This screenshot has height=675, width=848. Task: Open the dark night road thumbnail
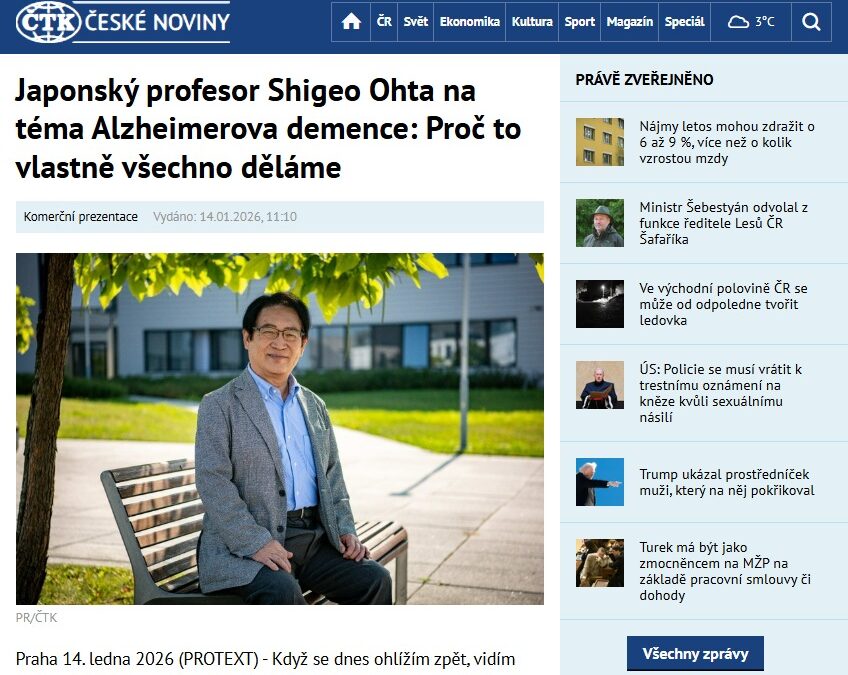click(x=600, y=304)
